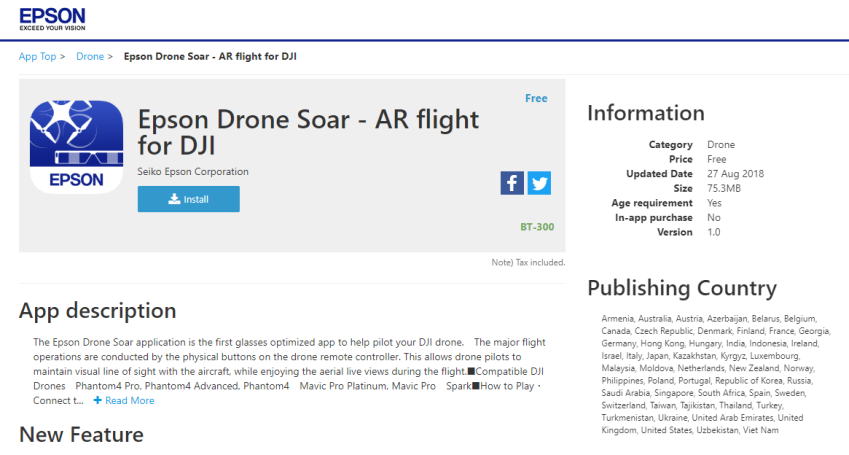Click the Publishing Country heading
Viewport: 849px width, 455px height.
682,288
